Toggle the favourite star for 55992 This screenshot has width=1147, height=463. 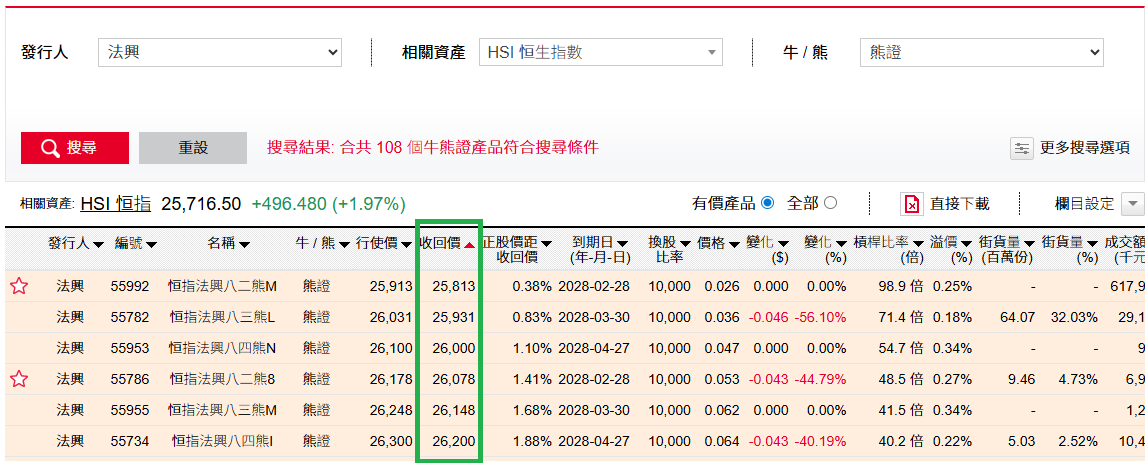19,286
